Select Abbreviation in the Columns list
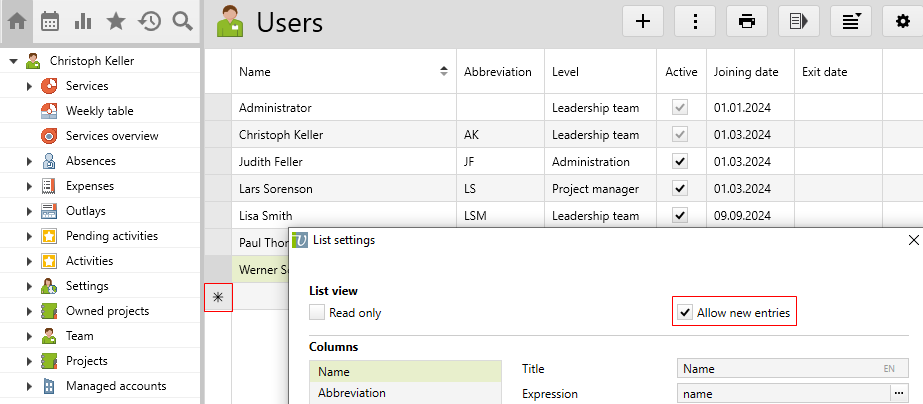Screen dimensions: 923x404 coord(354,393)
